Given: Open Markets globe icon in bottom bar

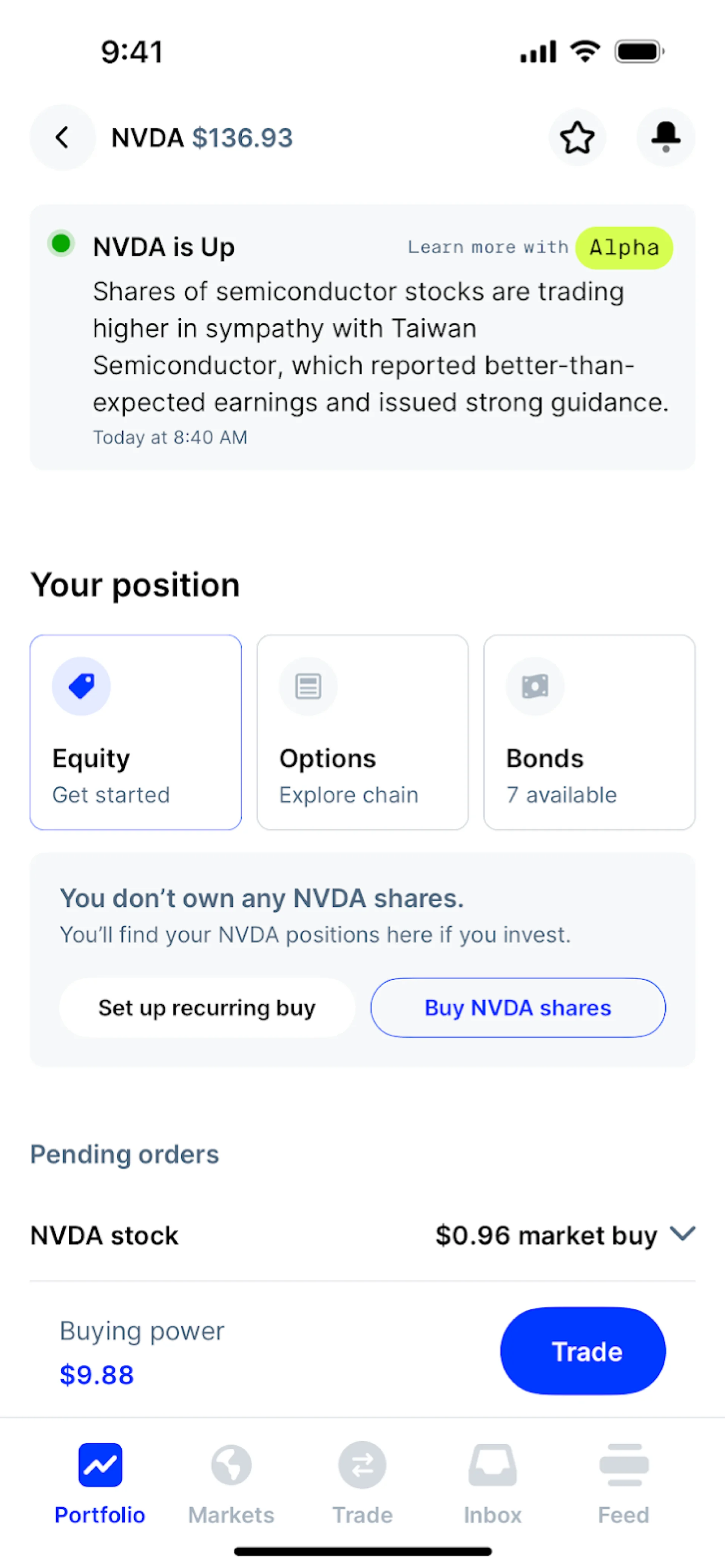Looking at the screenshot, I should tap(231, 1465).
